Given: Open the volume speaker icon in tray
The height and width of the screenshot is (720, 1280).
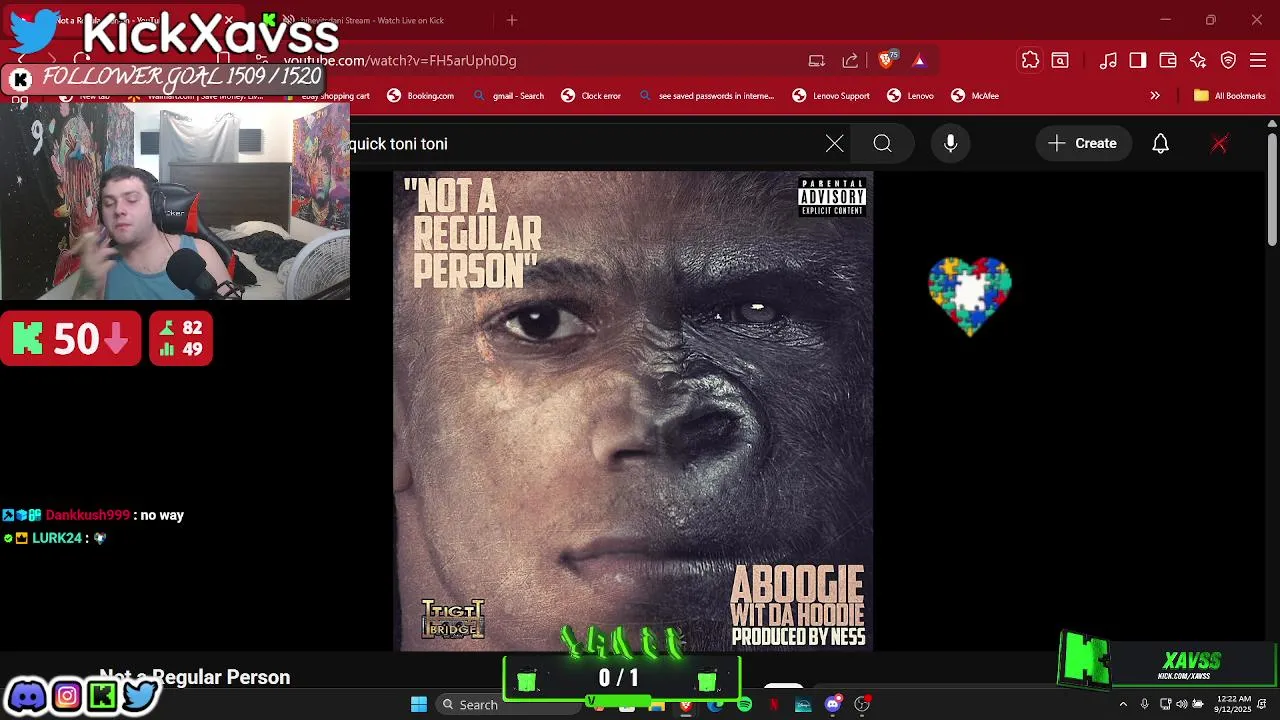Looking at the screenshot, I should click(x=1182, y=704).
